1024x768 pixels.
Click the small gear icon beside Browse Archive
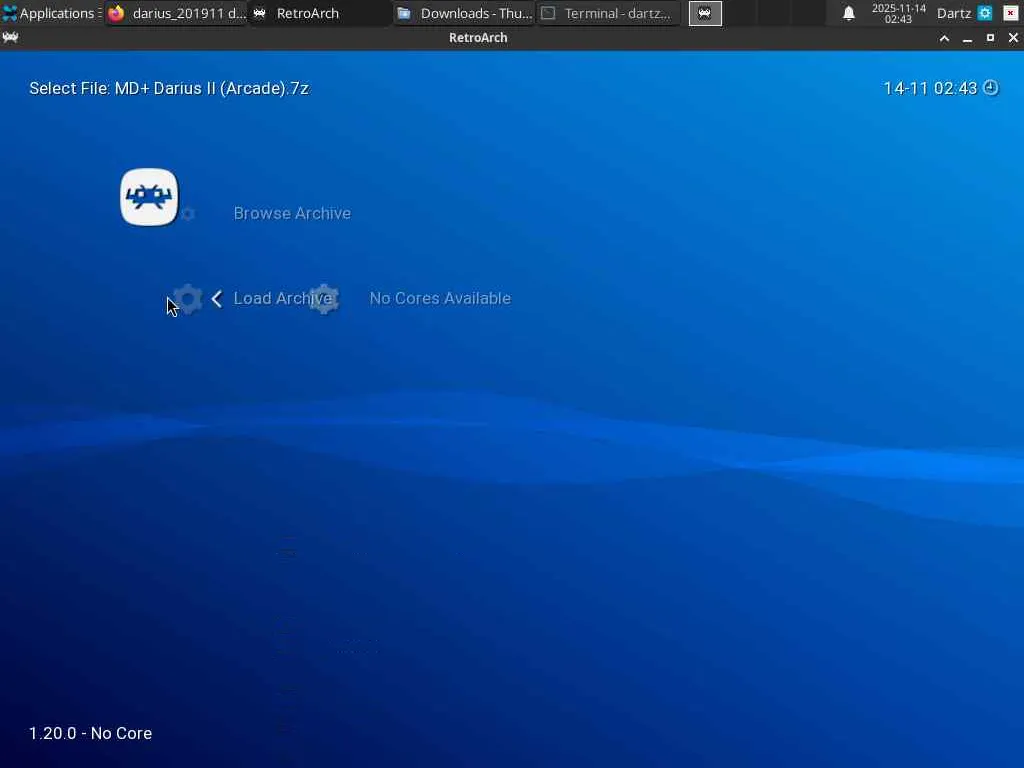[x=188, y=214]
